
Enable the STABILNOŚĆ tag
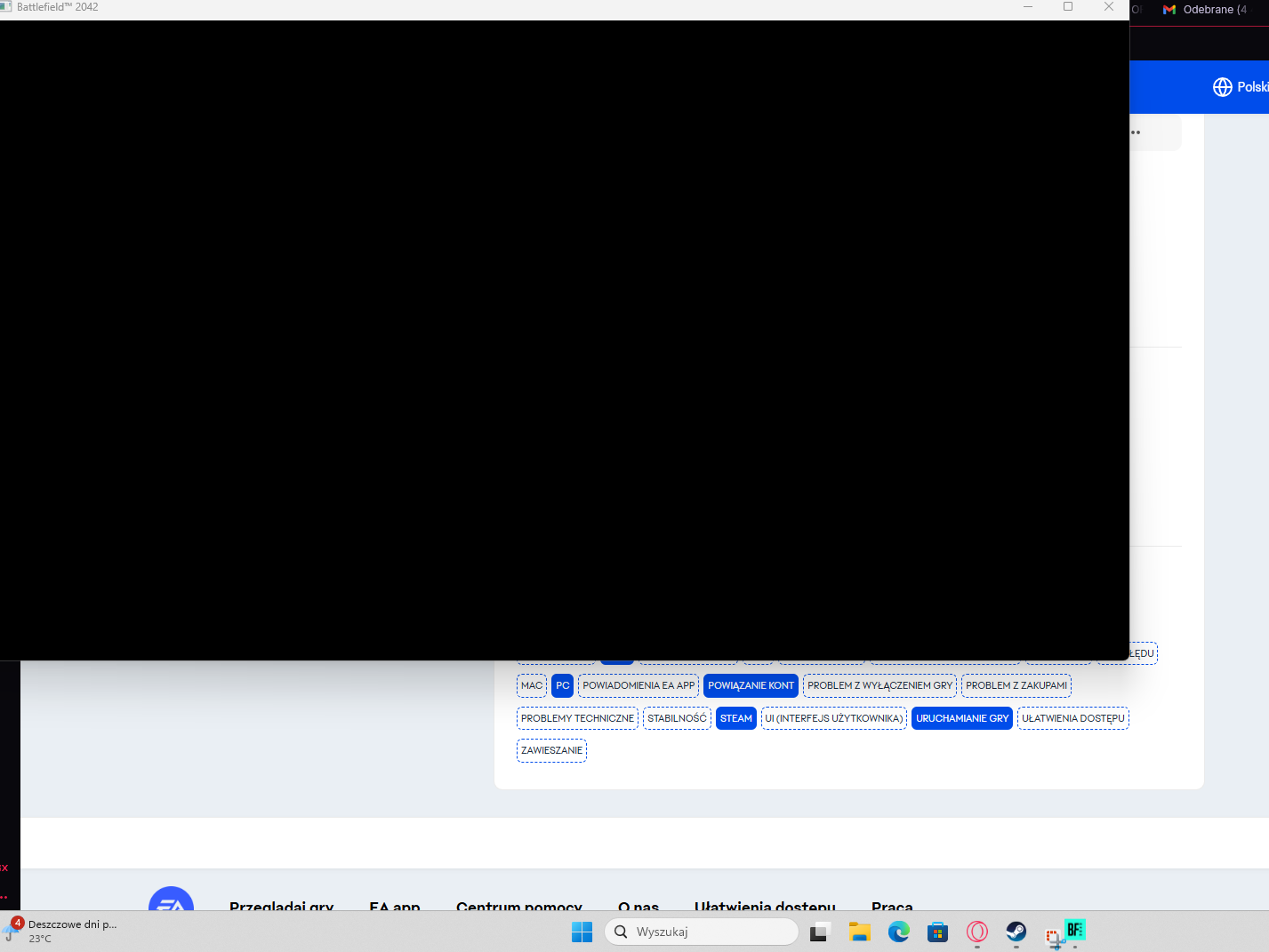pyautogui.click(x=677, y=718)
